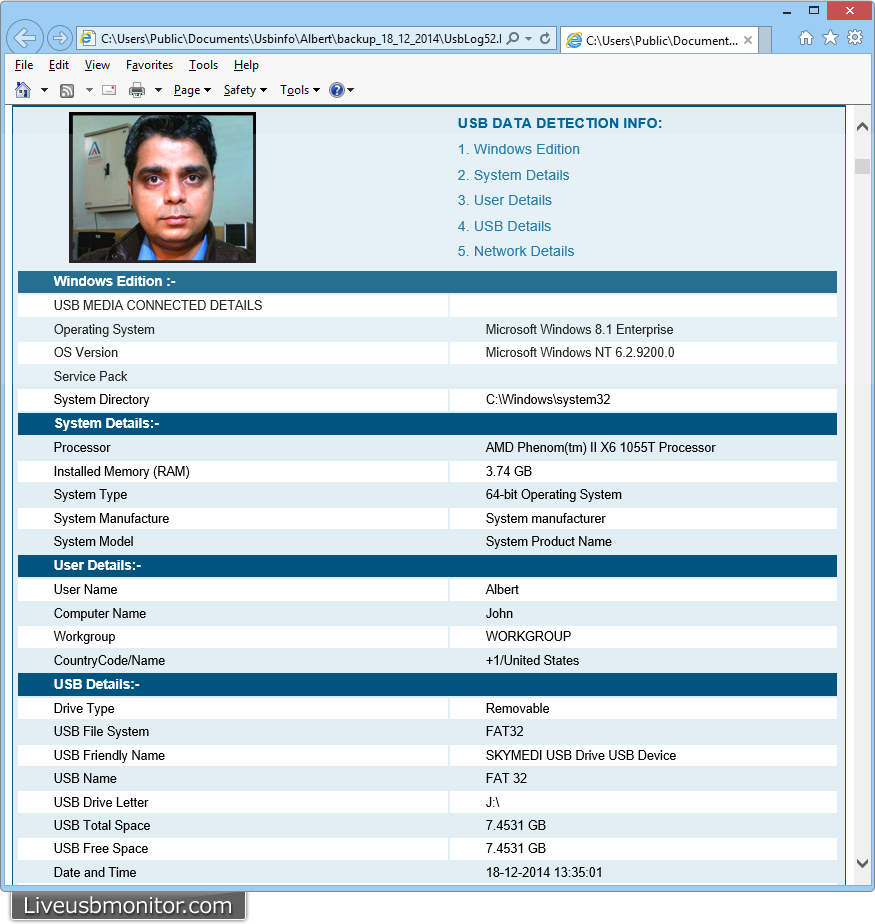This screenshot has height=924, width=875.
Task: Click the Read mail envelope icon
Action: (109, 90)
